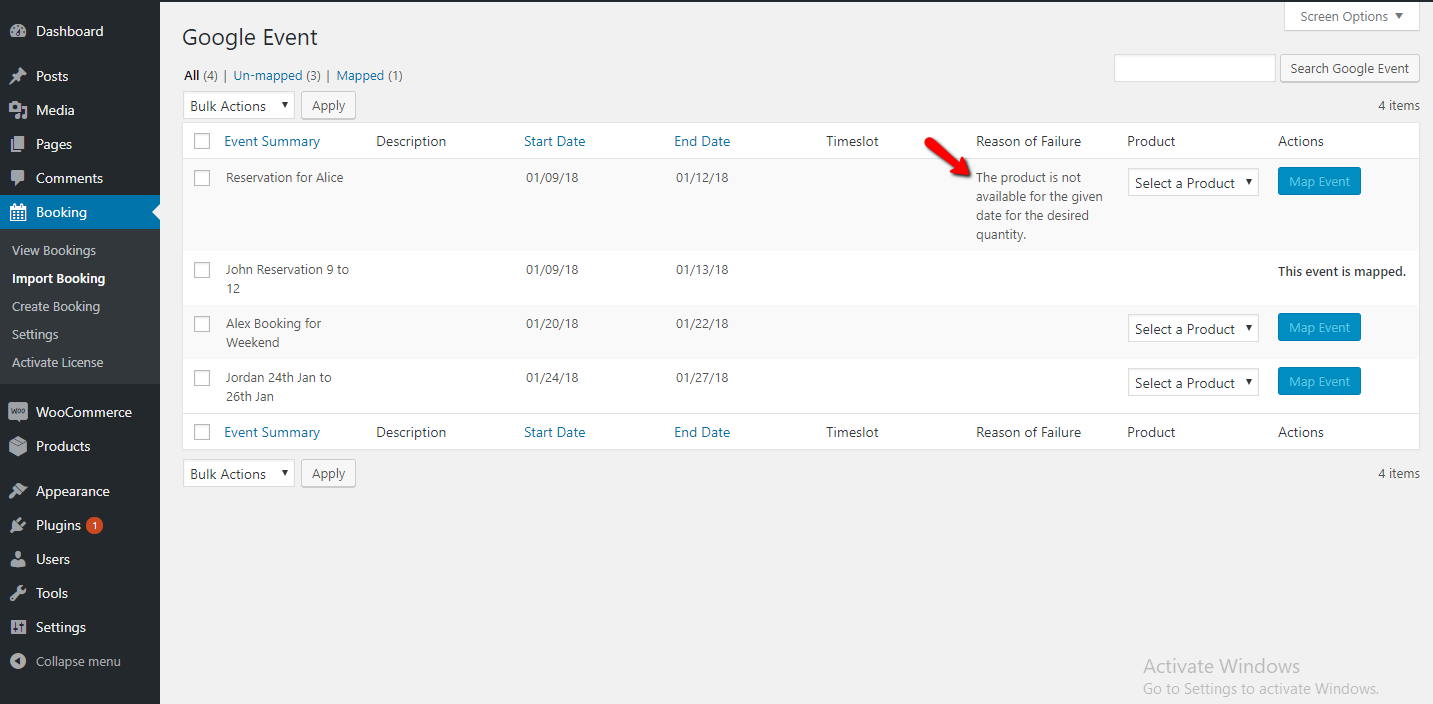Click Map Event for Jordan's booking
1433x704 pixels.
pos(1318,381)
